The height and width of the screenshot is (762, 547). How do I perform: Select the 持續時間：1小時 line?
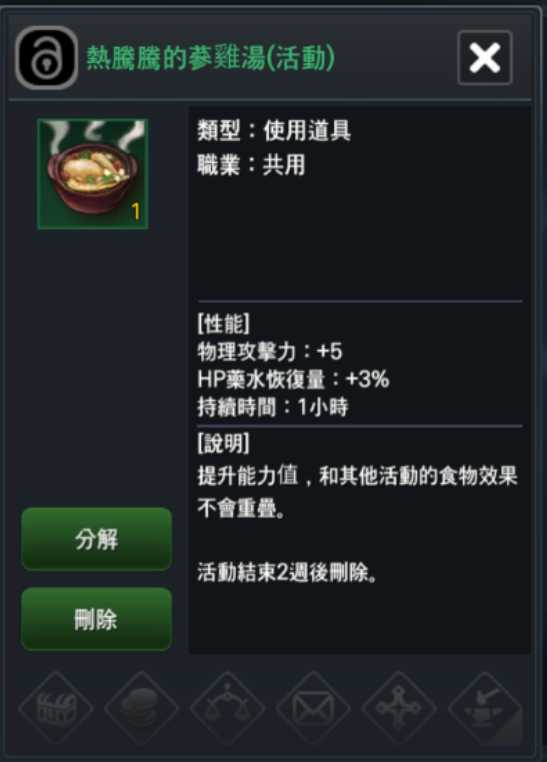(273, 407)
